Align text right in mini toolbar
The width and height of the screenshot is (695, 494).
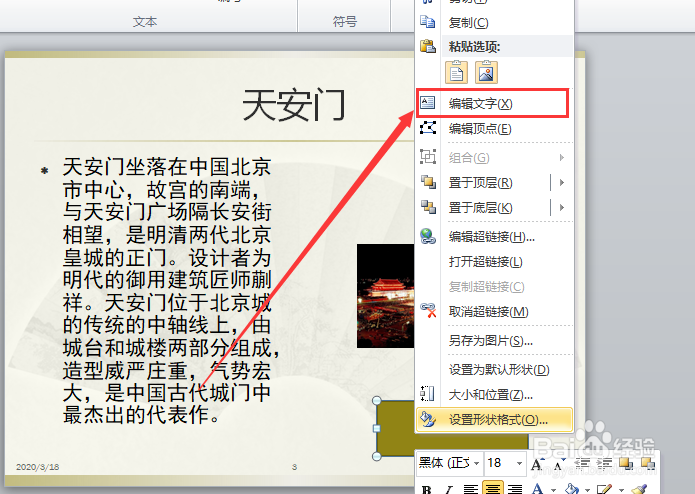515,489
